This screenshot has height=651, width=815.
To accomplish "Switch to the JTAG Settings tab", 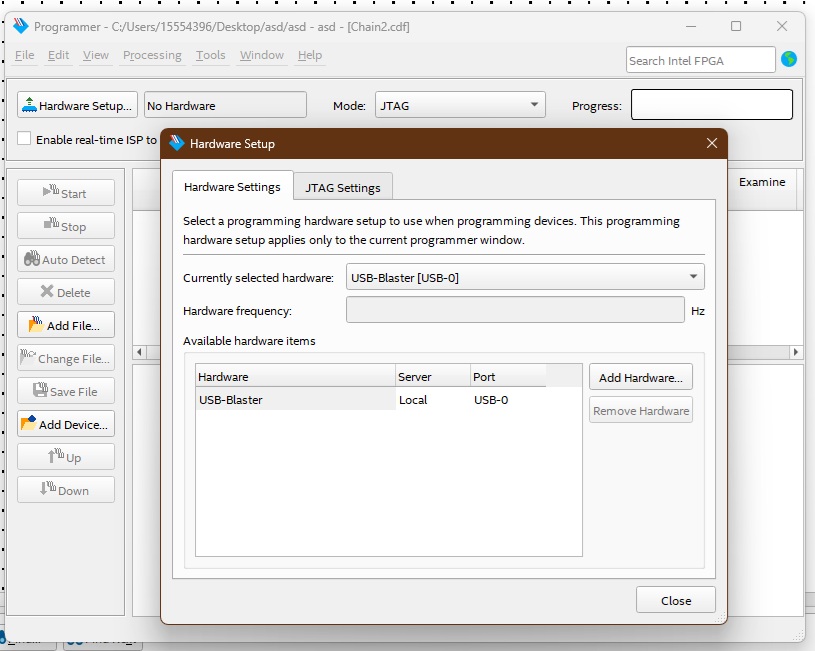I will (x=343, y=187).
